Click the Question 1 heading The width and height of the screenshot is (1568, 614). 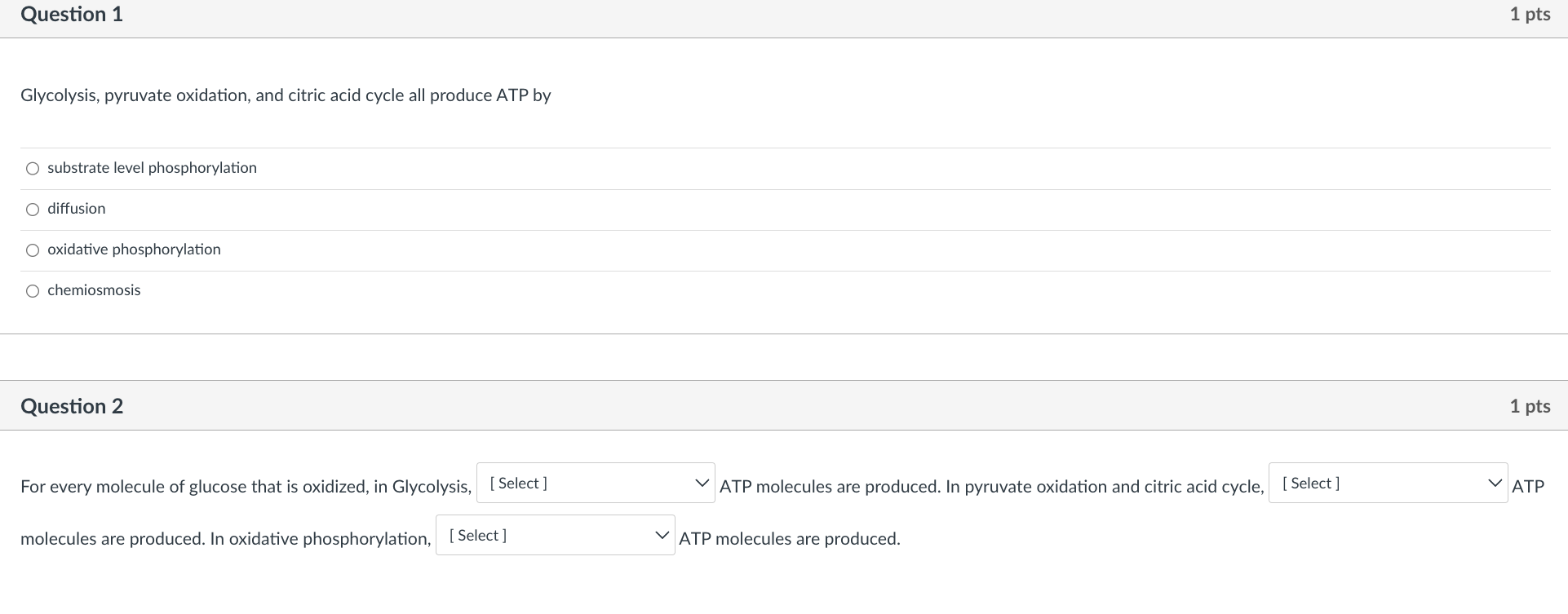click(72, 15)
